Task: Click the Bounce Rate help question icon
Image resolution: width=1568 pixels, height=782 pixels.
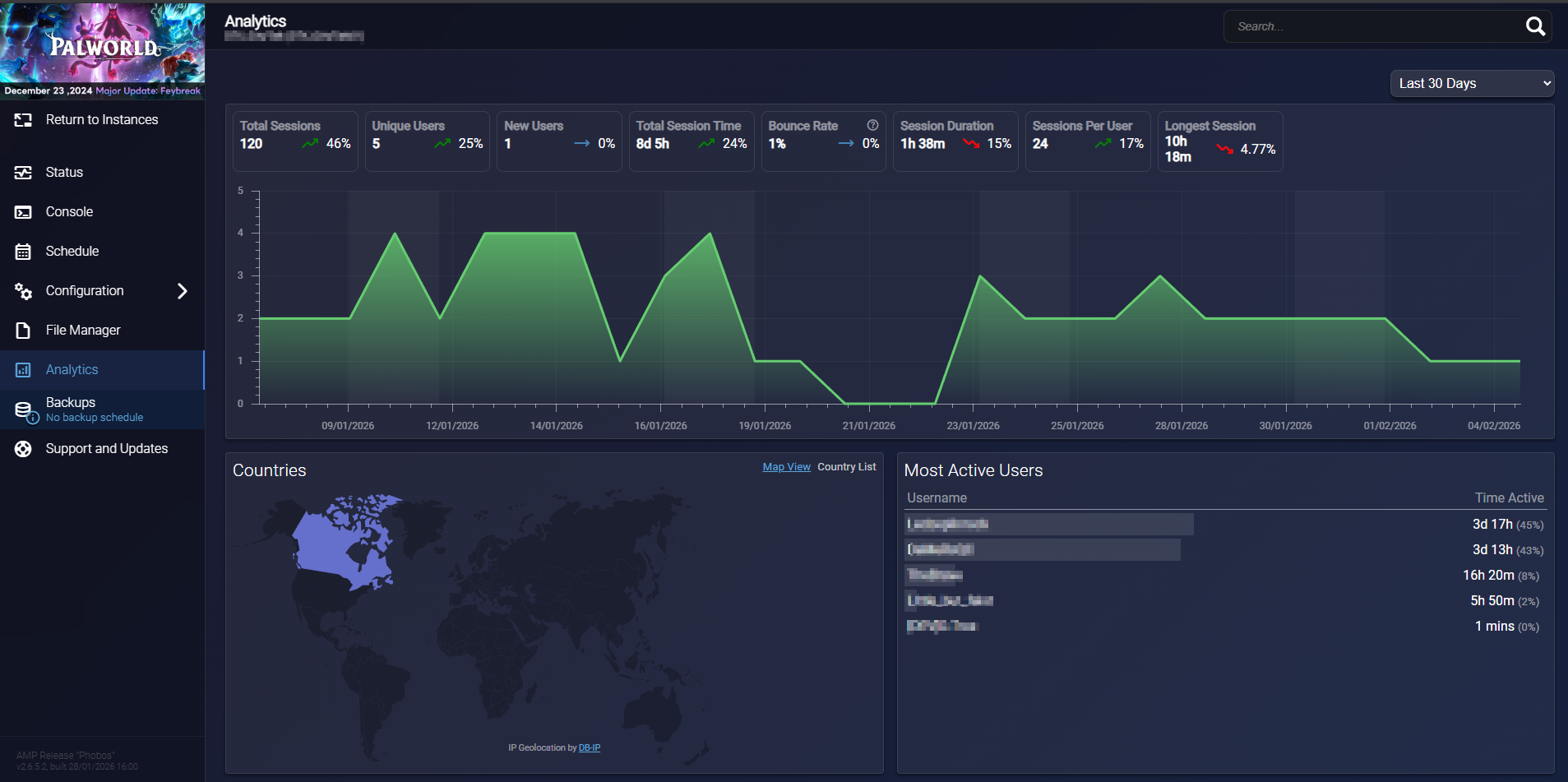Action: 872,125
